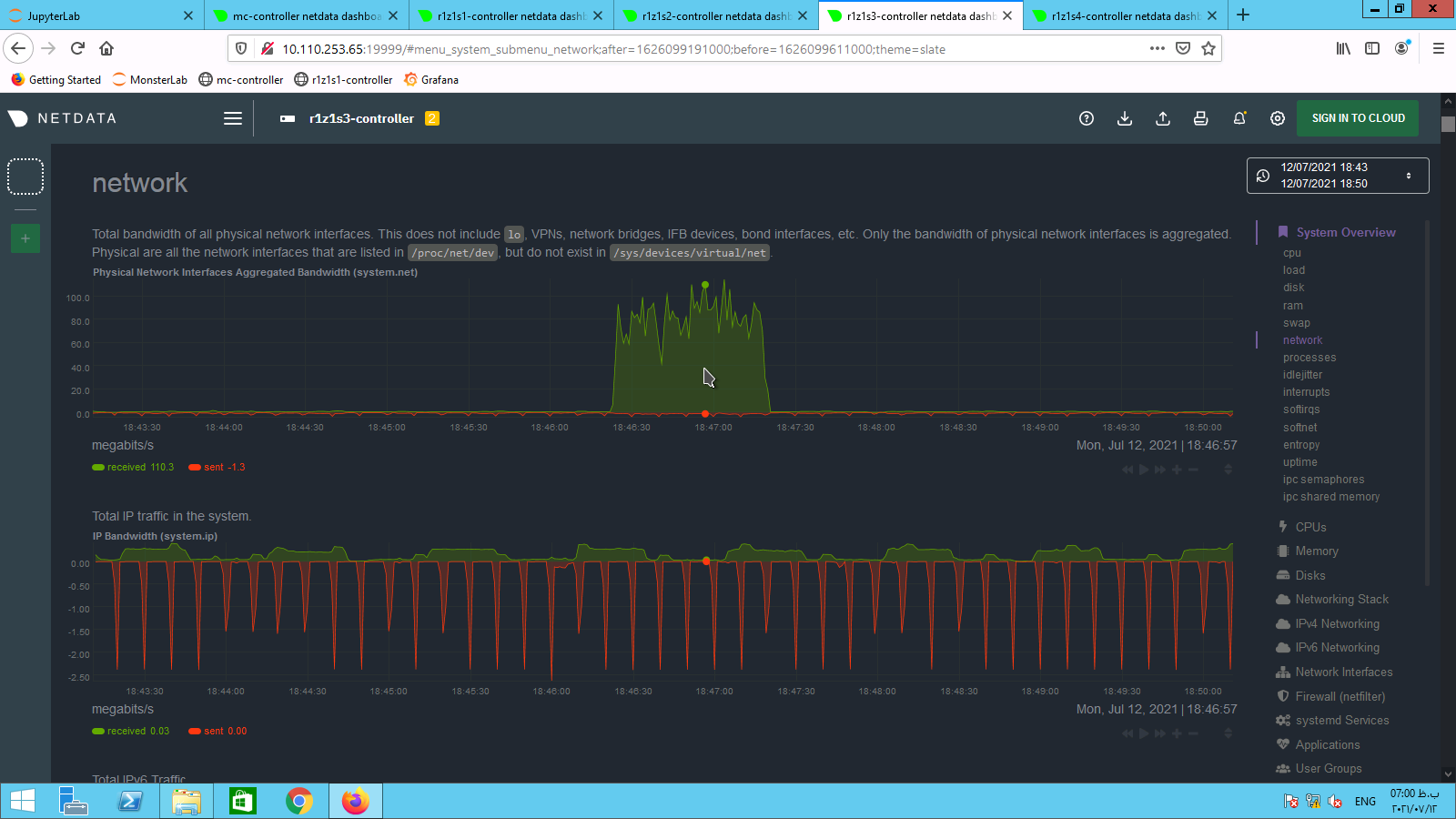Screen dimensions: 1456x819
Task: Switch to the mc-controller netdata tab
Action: point(306,15)
